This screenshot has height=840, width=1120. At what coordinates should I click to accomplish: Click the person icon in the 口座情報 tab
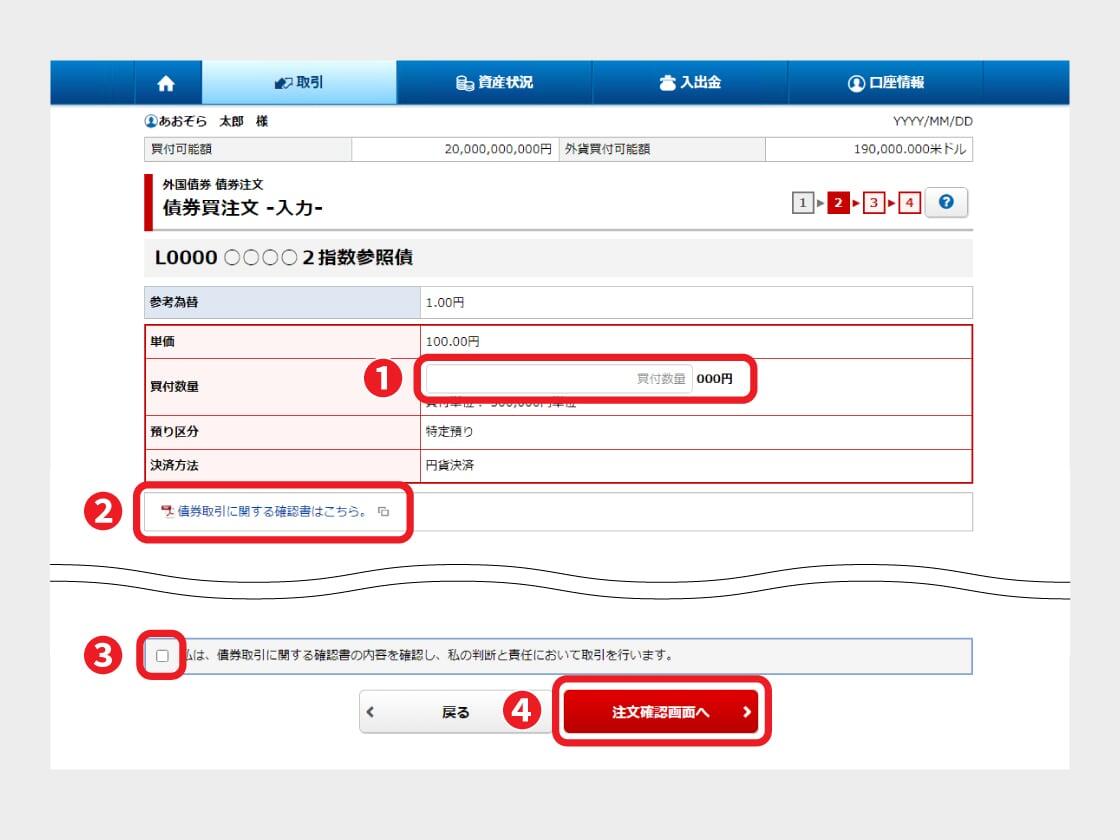coord(855,83)
